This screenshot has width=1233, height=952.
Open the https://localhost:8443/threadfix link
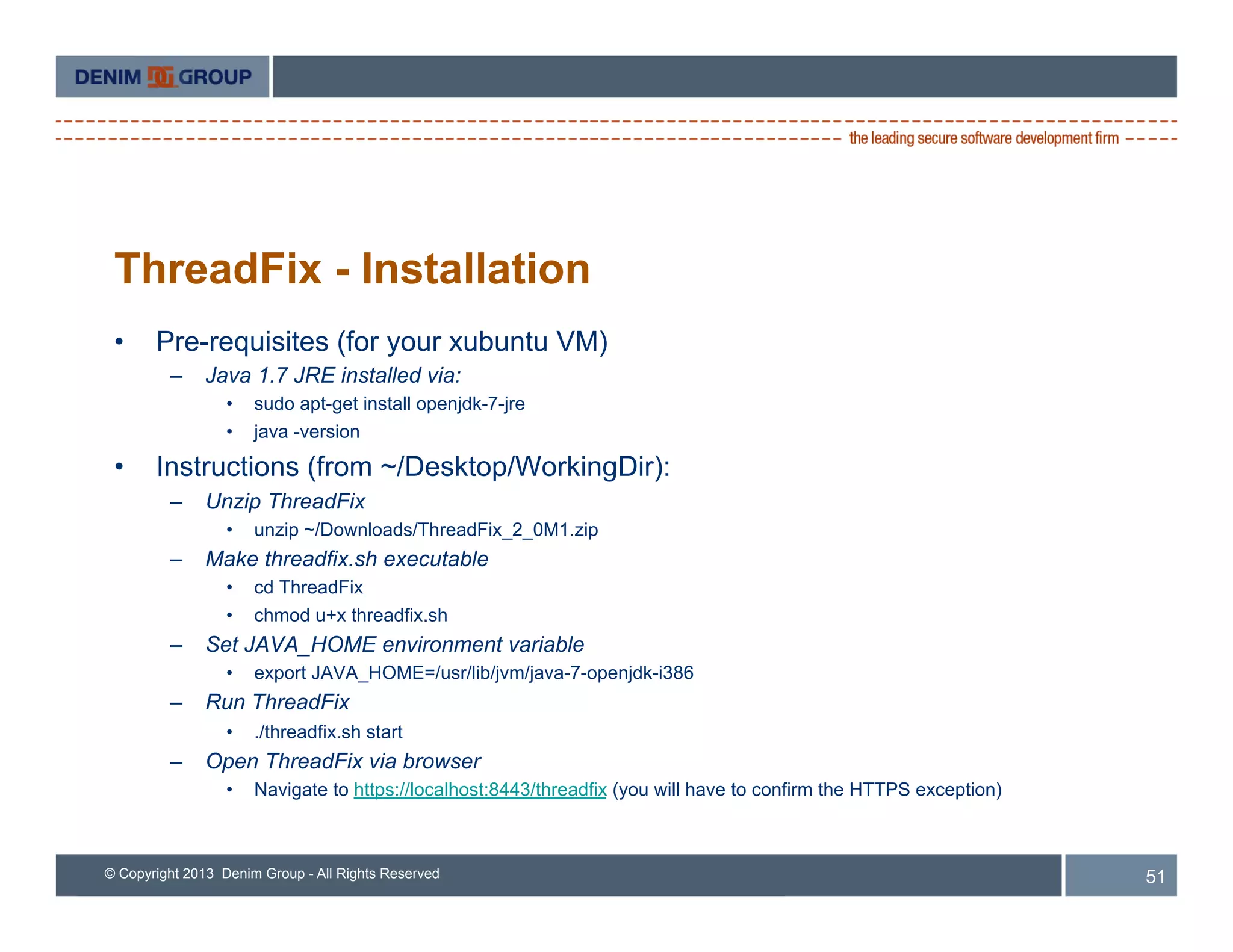click(x=480, y=790)
